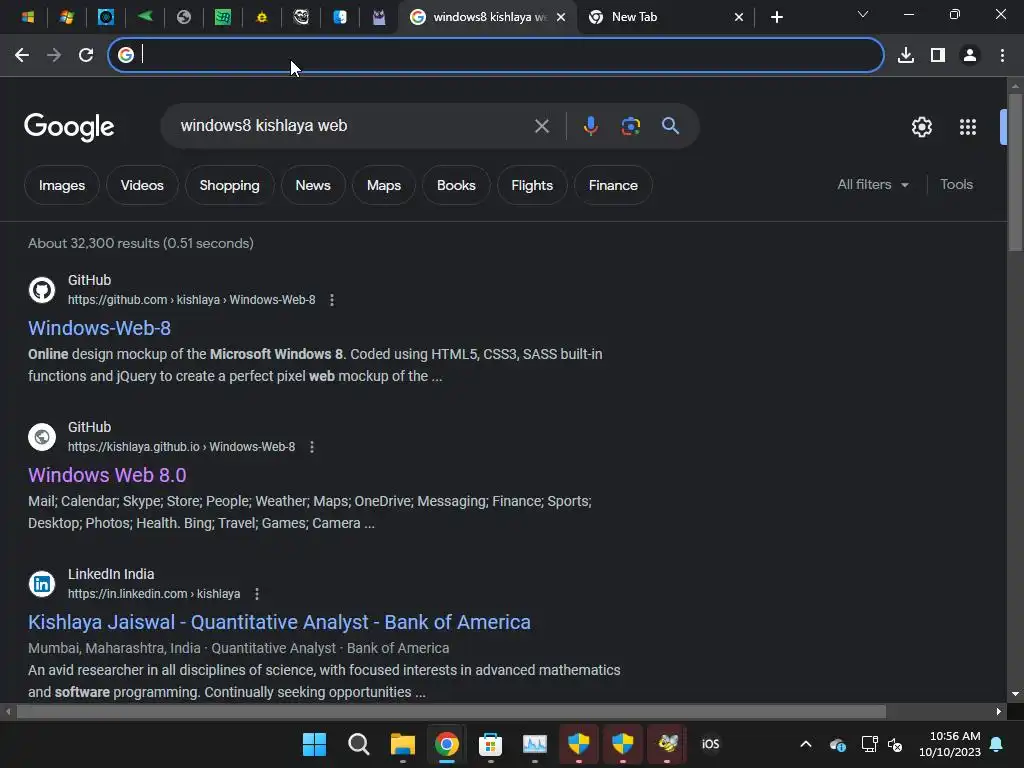
Task: Filter results by Maps
Action: pyautogui.click(x=384, y=185)
